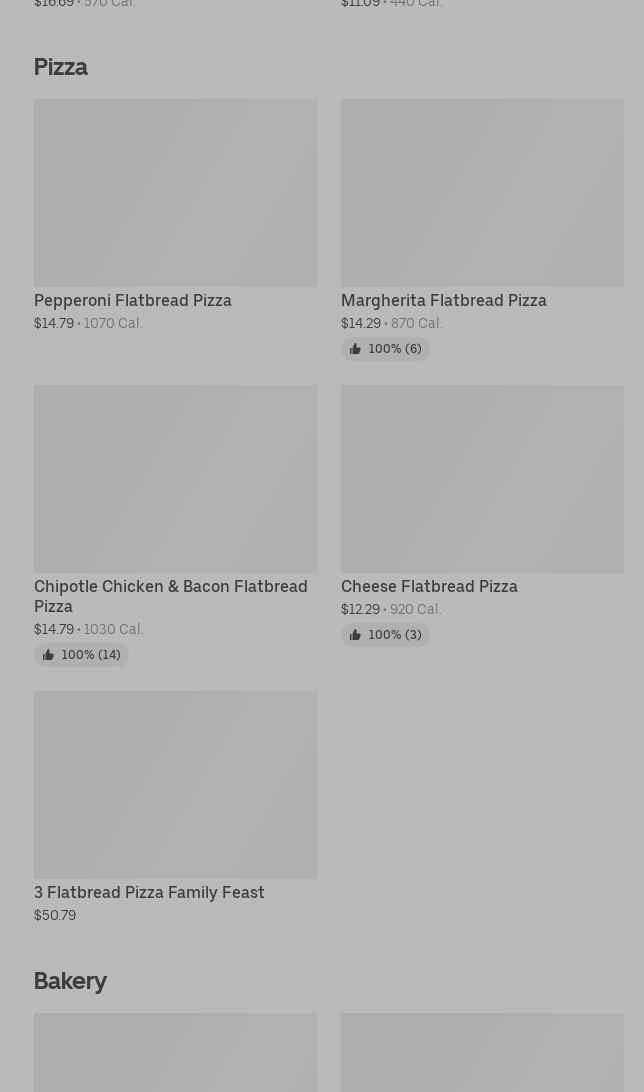Click thumbs-up icon under Chipotle Chicken & Bacon
Image resolution: width=644 pixels, height=1092 pixels.
tap(48, 655)
